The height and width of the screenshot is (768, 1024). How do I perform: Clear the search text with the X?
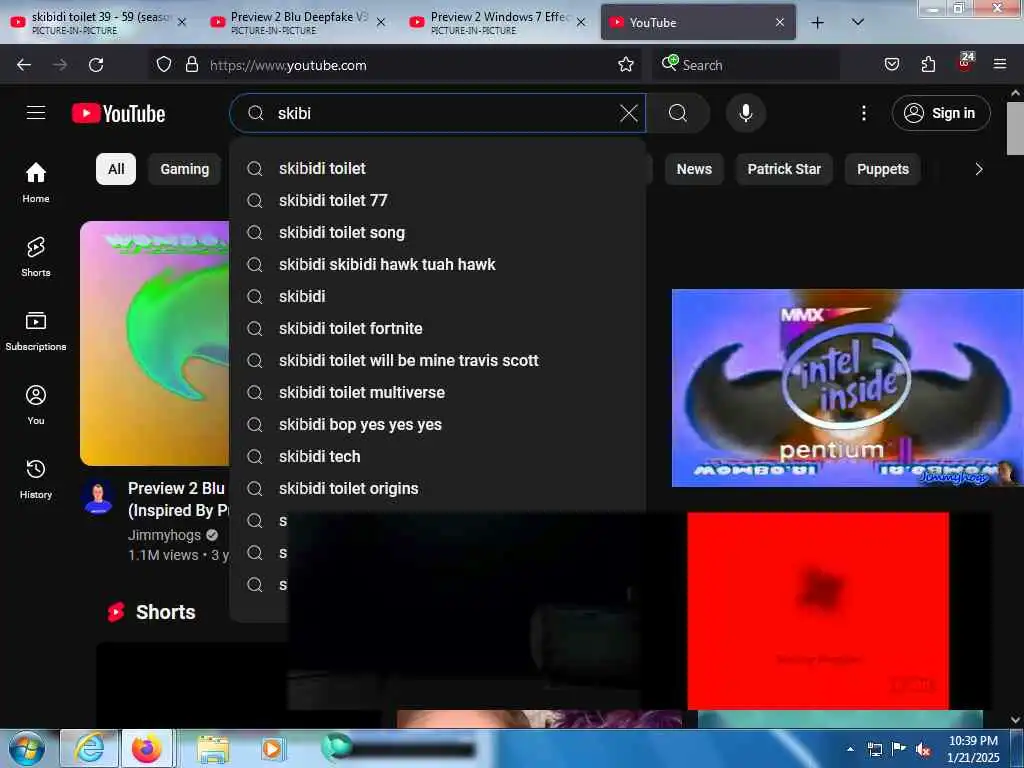[x=628, y=113]
